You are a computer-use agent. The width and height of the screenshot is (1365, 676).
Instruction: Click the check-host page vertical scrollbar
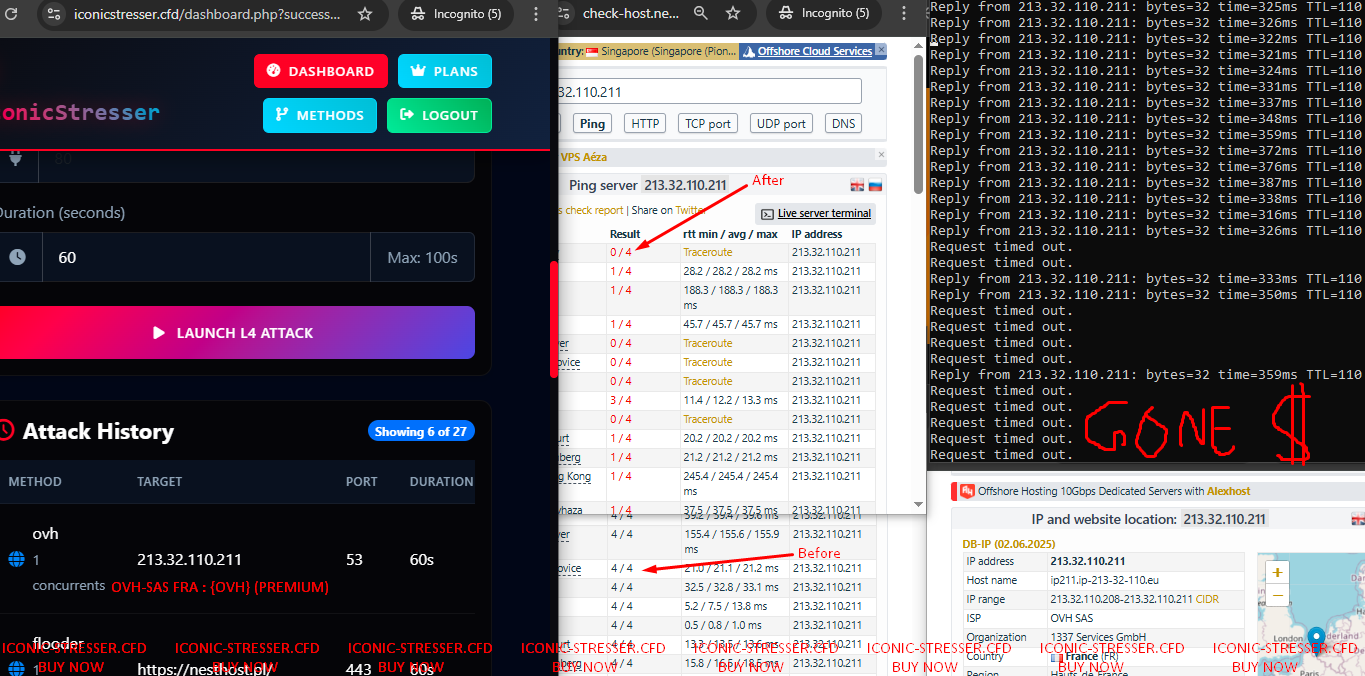pos(918,124)
